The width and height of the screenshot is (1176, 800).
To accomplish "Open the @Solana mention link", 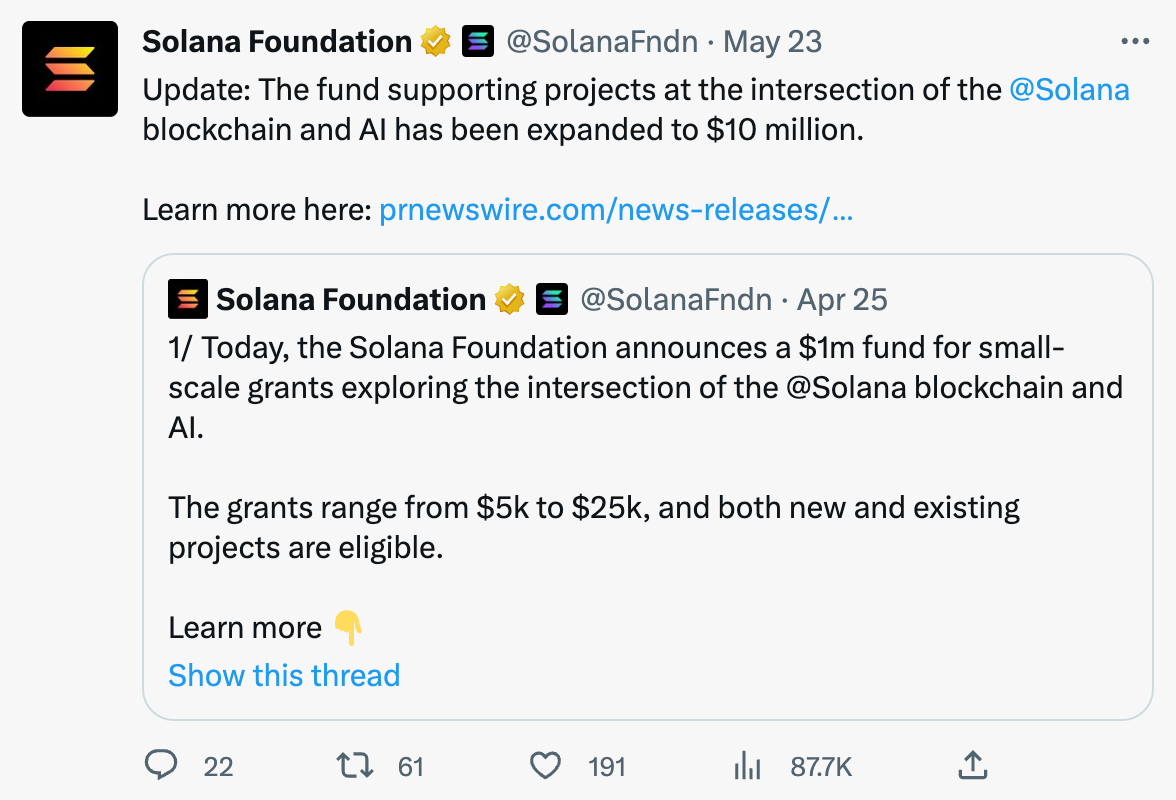I will tap(1069, 90).
